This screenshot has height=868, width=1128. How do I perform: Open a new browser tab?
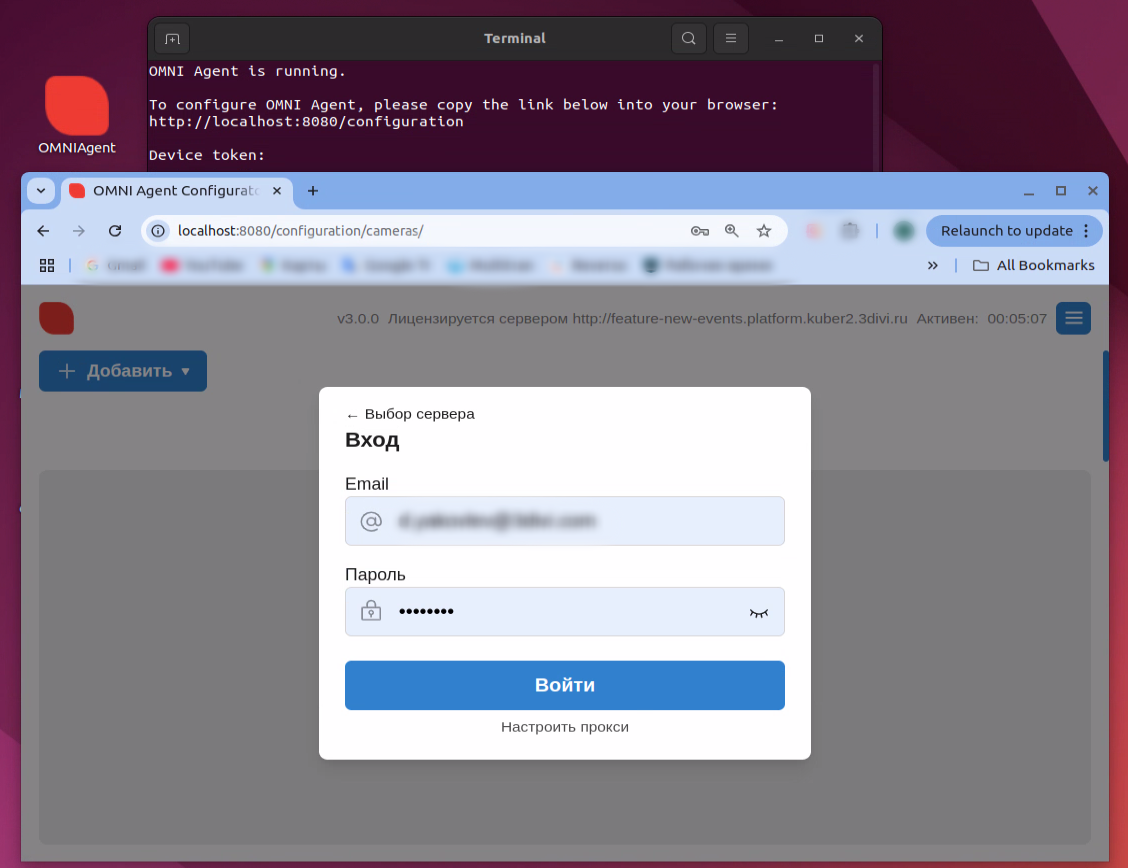click(x=313, y=191)
